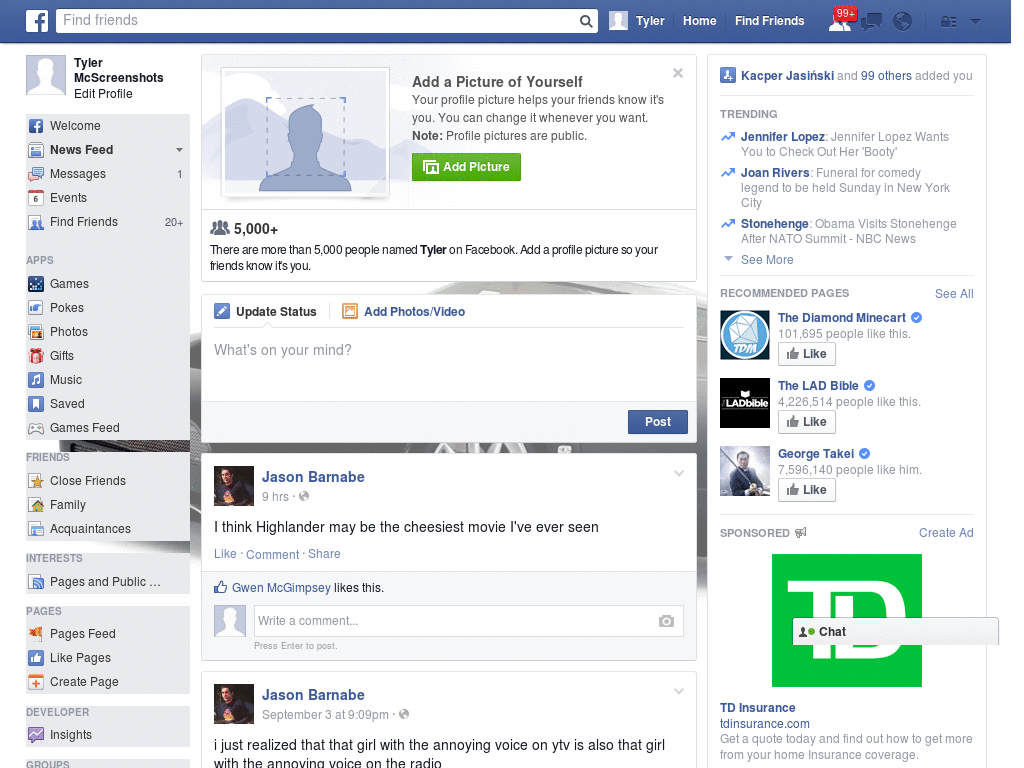The image size is (1024, 768).
Task: Click the What's on your mind box
Action: coord(449,366)
